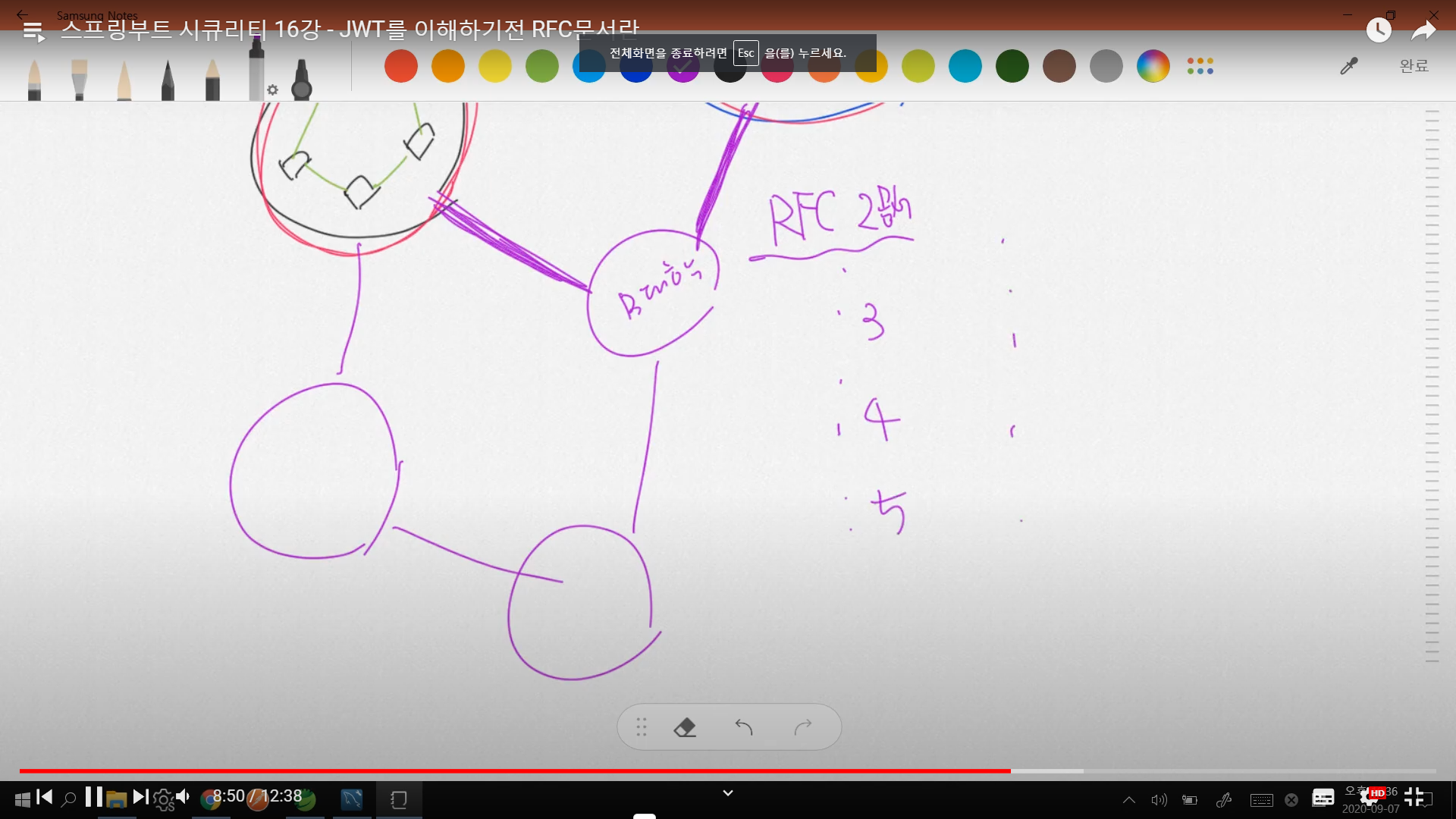This screenshot has width=1456, height=819.
Task: Expand the color palette dots menu
Action: [x=1200, y=67]
